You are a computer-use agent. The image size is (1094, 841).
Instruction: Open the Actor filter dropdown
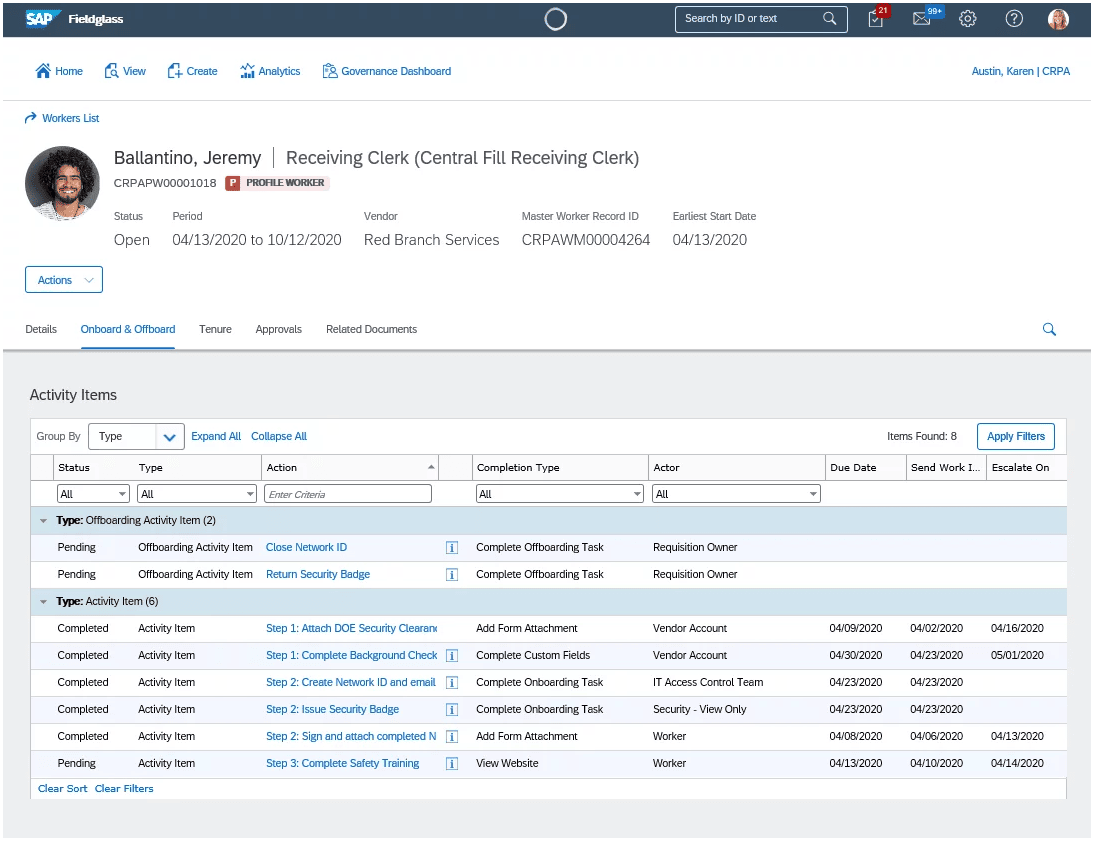736,494
